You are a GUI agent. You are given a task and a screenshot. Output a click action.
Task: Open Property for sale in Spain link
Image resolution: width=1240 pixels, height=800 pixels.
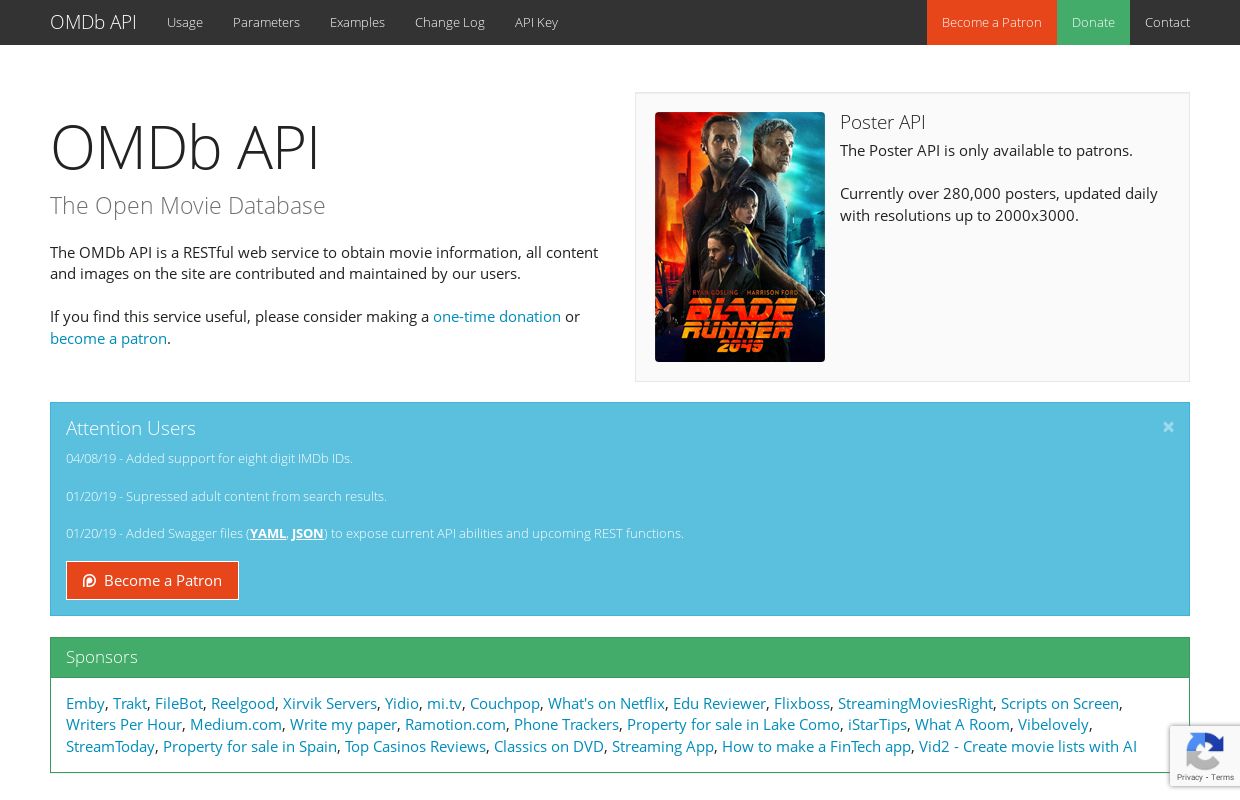click(250, 746)
